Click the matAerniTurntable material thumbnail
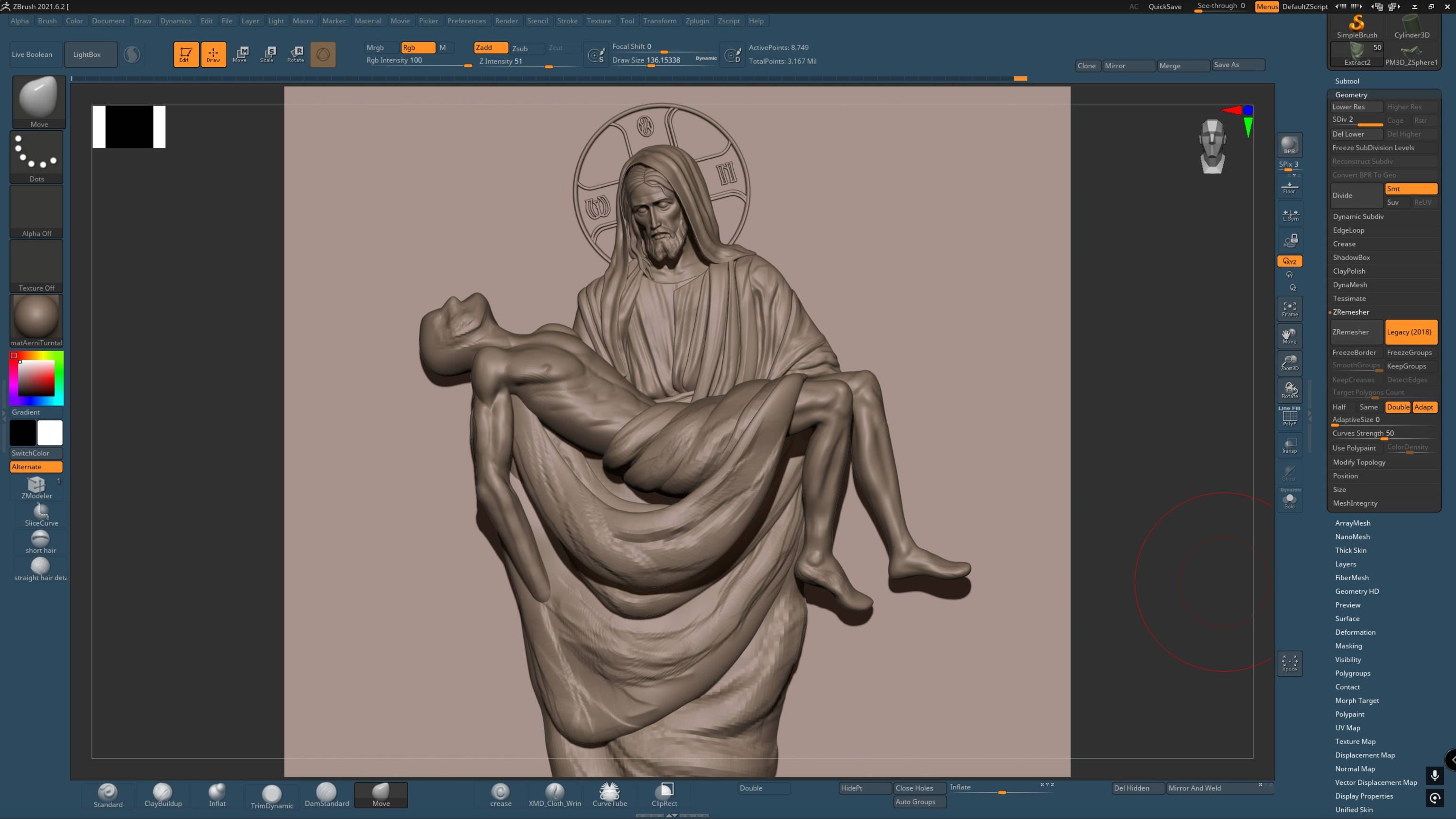 [36, 320]
